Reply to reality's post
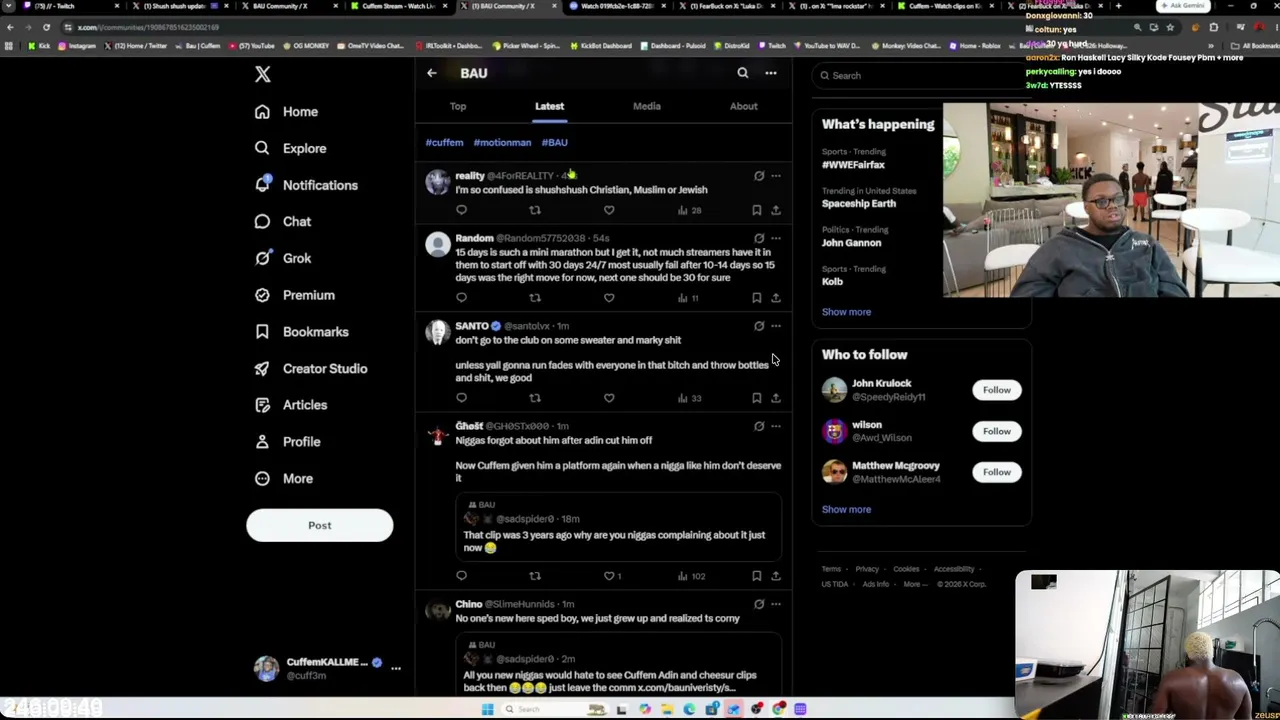Screen dimensions: 1280x720 [x=461, y=210]
